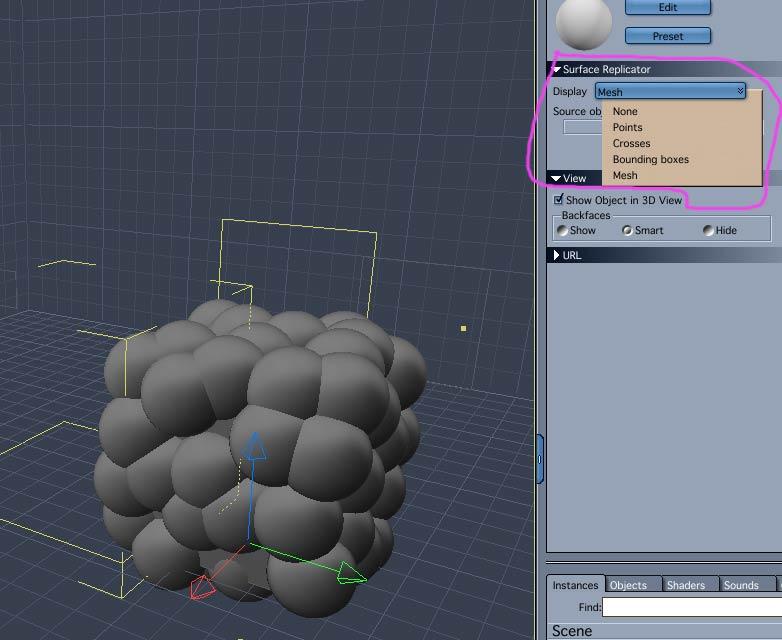Click the panel splitter handle
782x640 pixels.
click(x=540, y=459)
